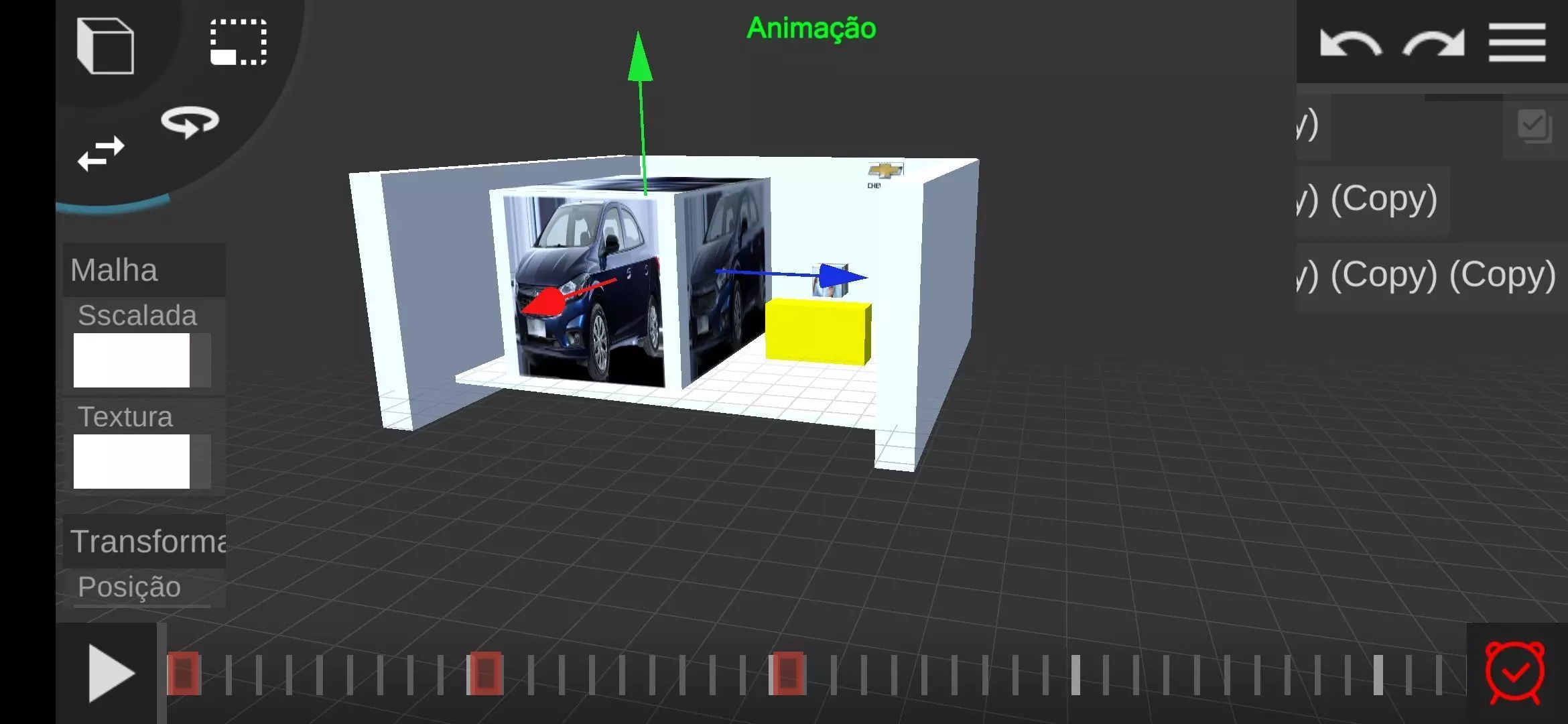The image size is (1568, 724).
Task: Select the topmost object list item
Action: [x=1313, y=126]
